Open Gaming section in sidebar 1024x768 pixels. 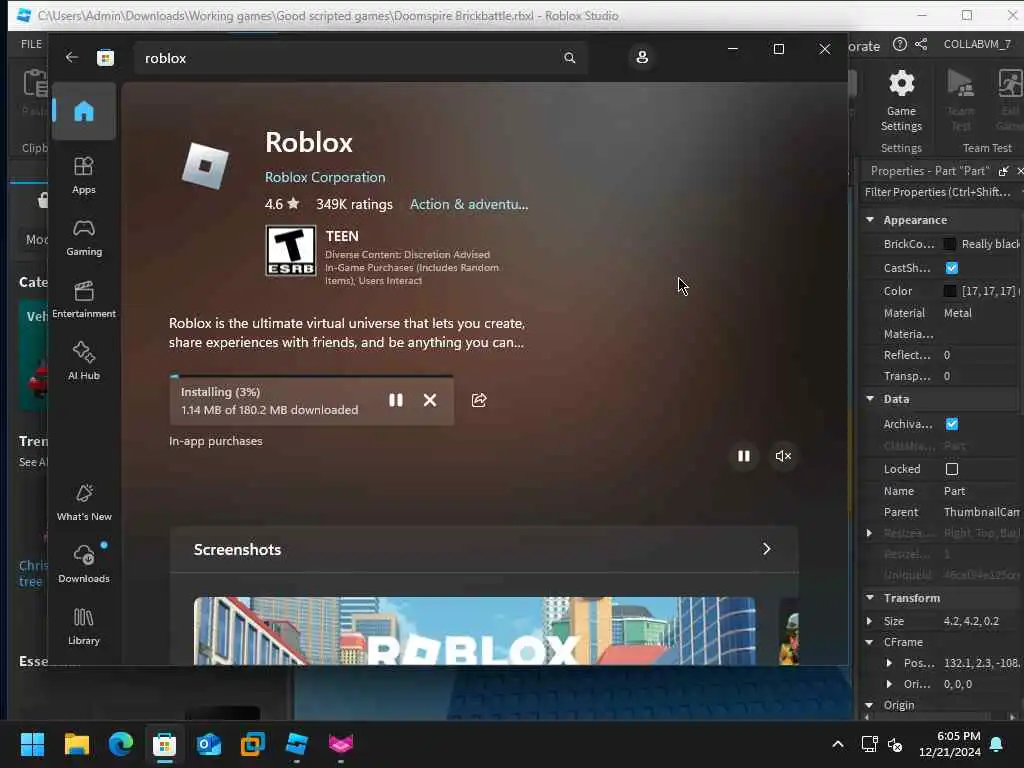click(84, 238)
